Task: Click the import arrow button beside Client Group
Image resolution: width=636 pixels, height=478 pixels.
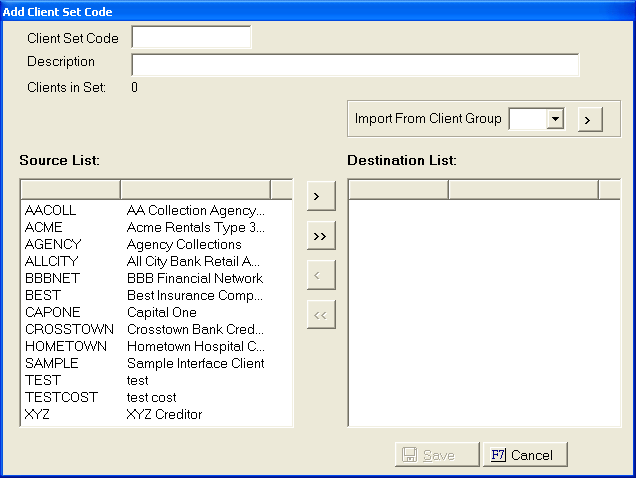Action: click(587, 119)
